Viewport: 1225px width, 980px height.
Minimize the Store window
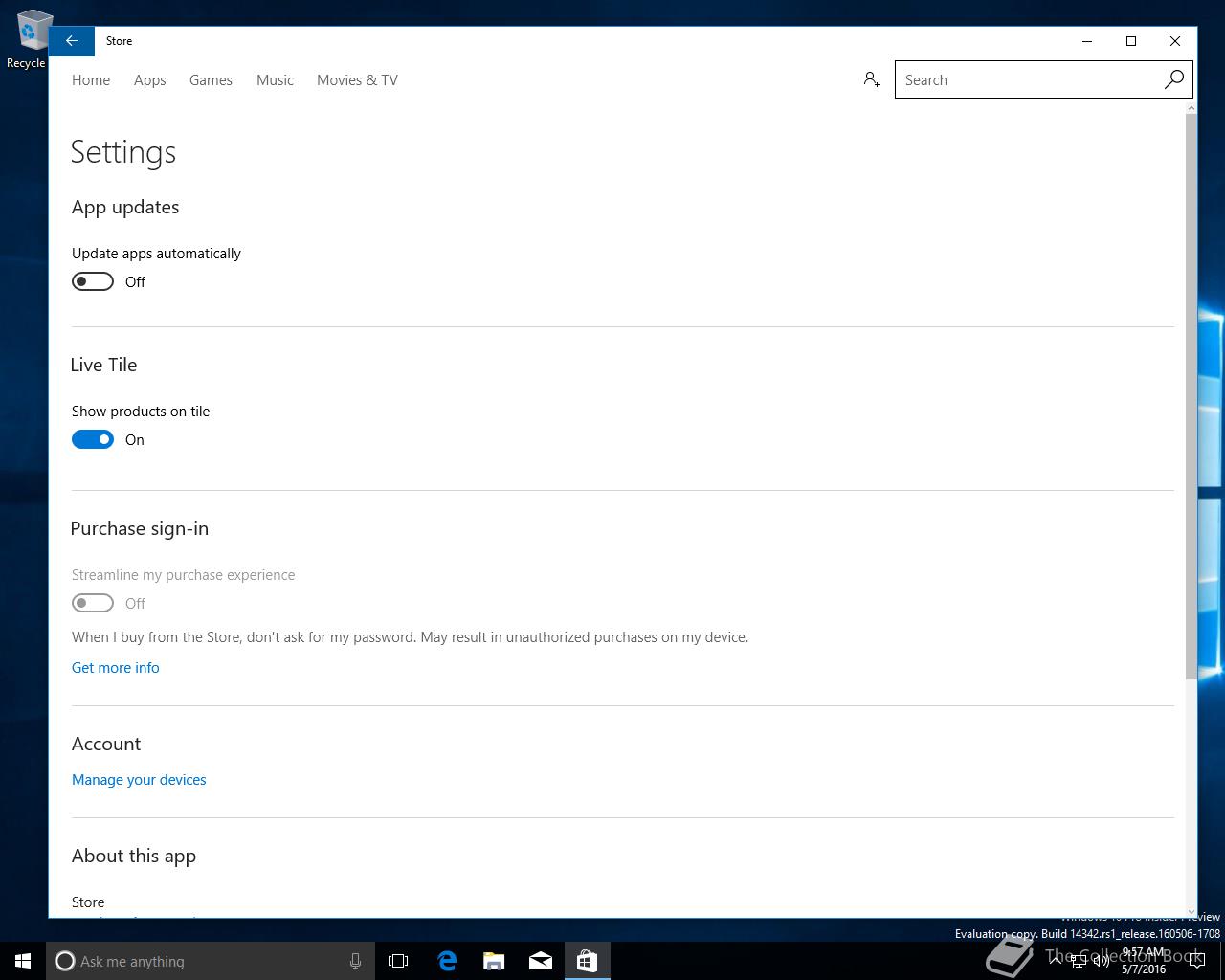coord(1087,41)
